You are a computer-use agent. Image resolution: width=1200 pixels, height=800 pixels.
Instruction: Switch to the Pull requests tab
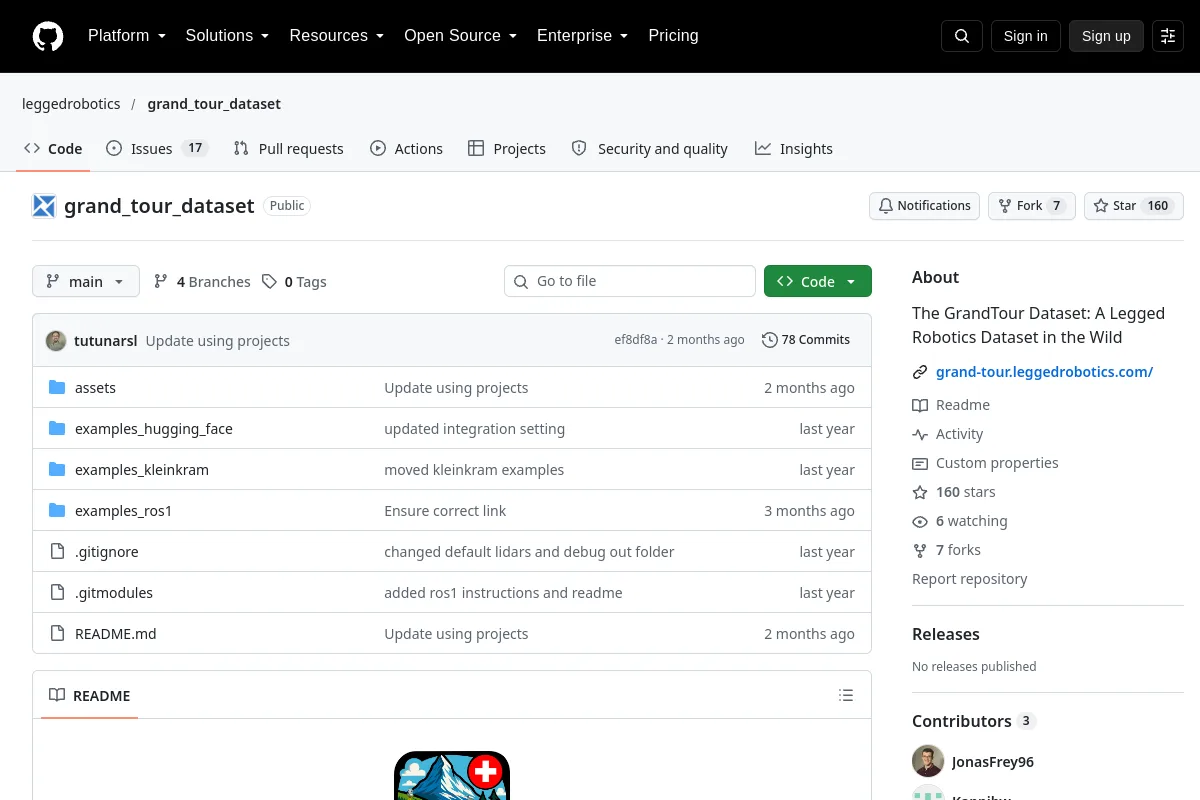tap(288, 149)
